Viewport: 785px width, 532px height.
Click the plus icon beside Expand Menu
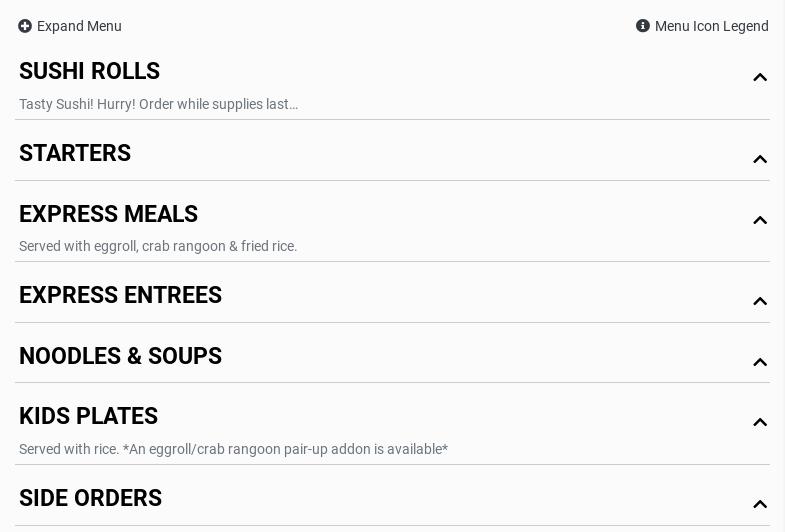[25, 26]
